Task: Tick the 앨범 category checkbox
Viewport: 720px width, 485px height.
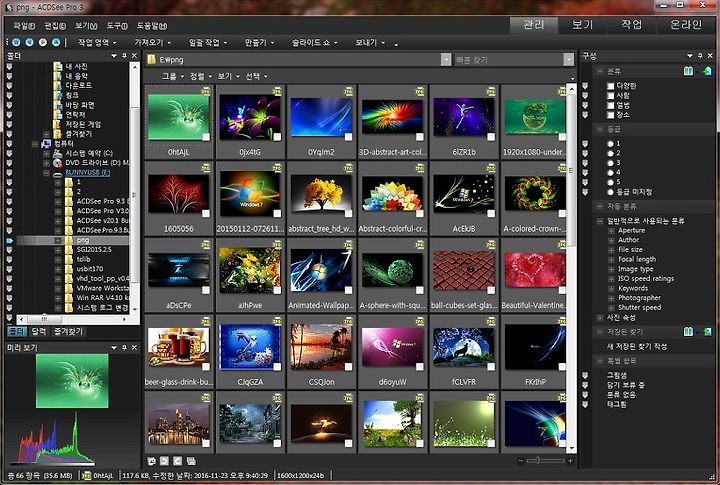Action: click(610, 105)
